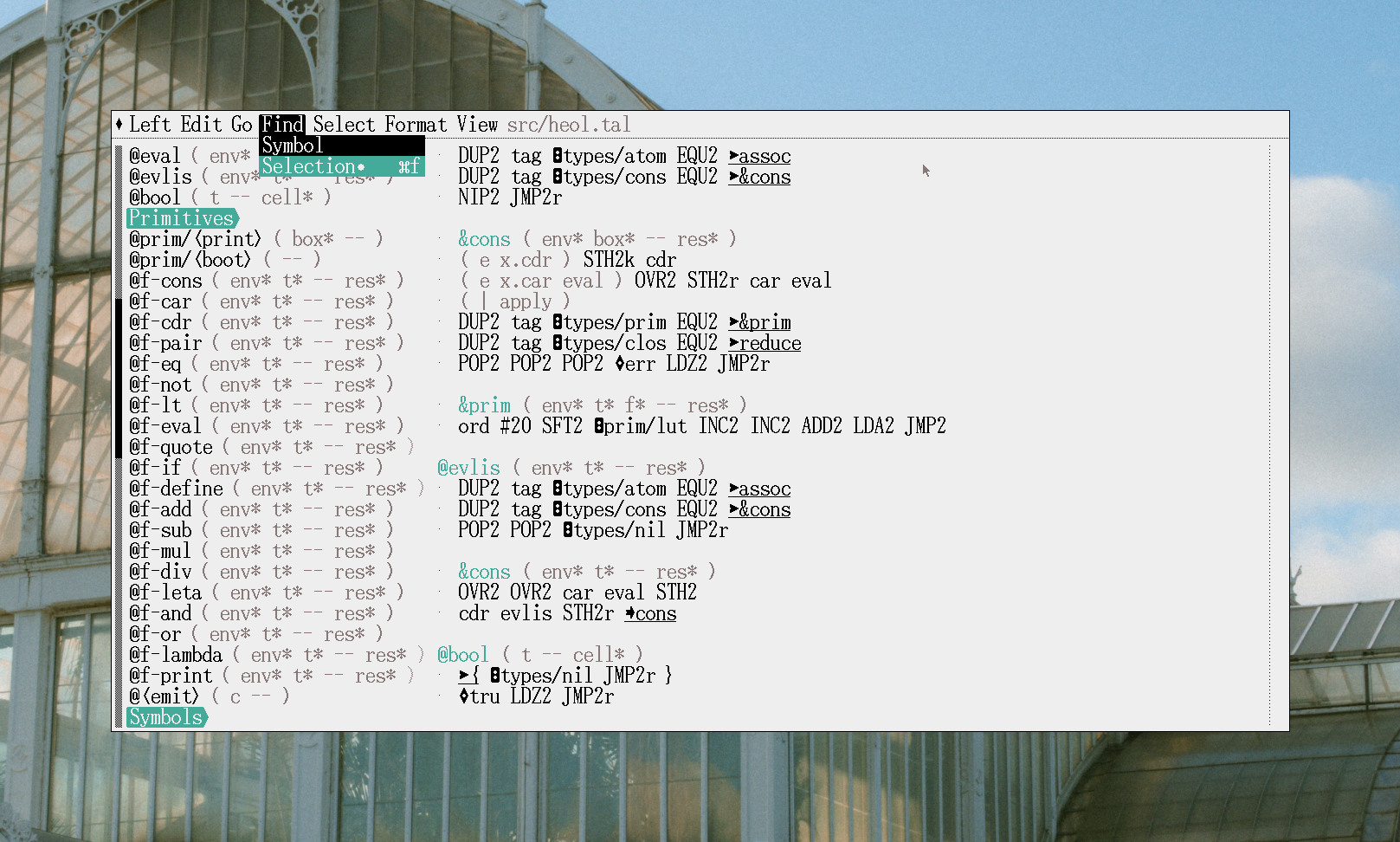Click the highlighted Find menu
The image size is (1400, 842).
pos(282,125)
